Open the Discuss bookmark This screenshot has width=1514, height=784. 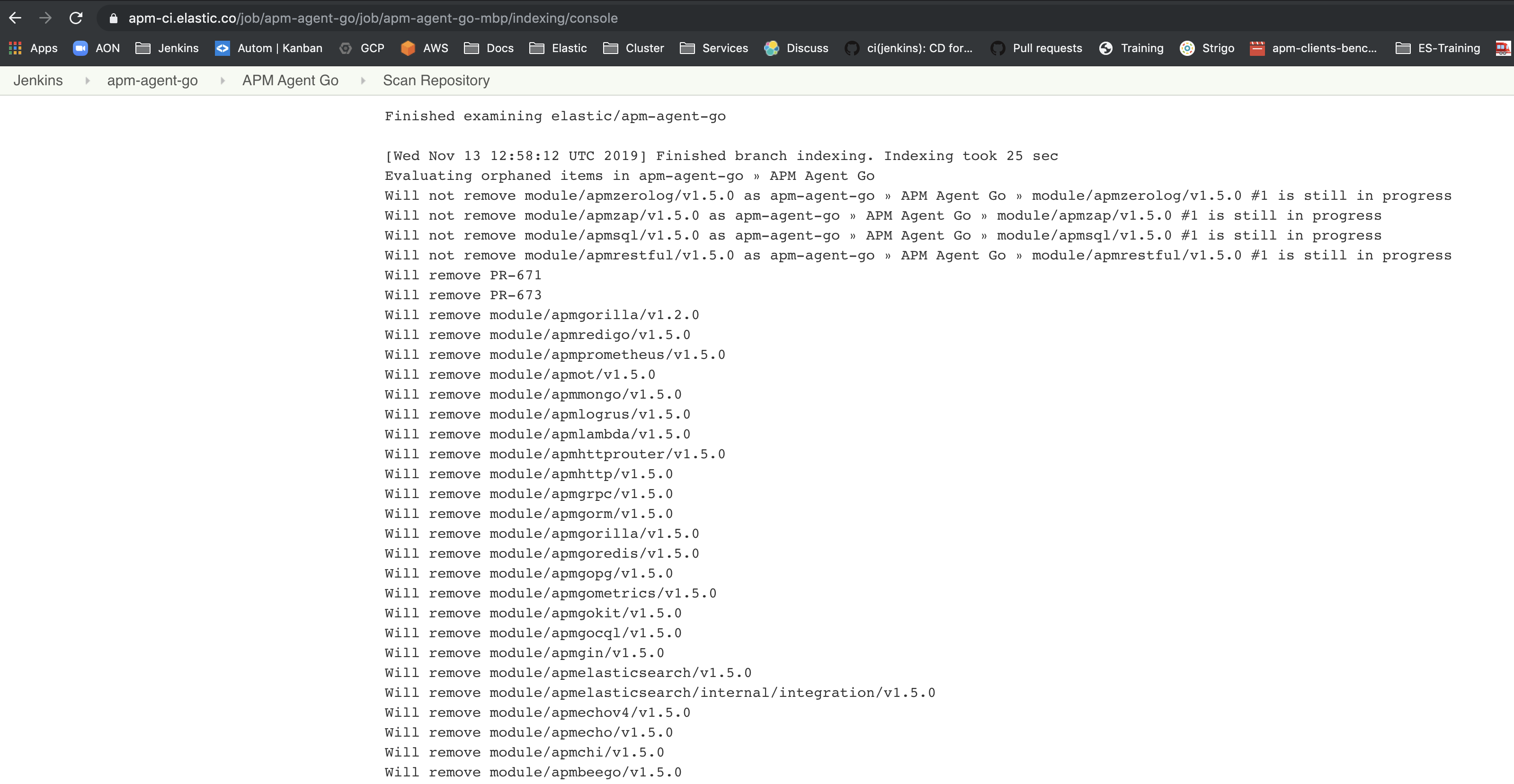point(797,48)
